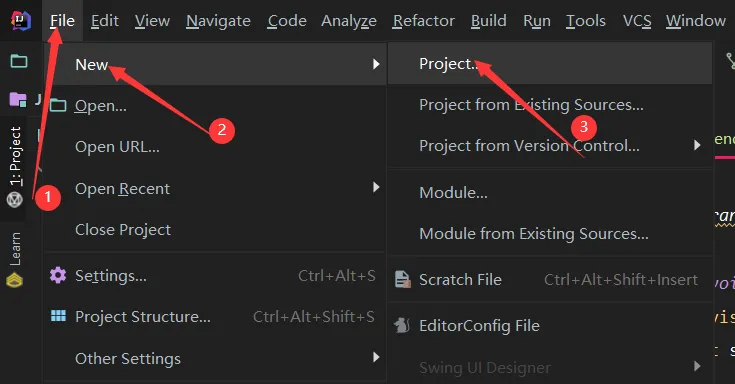
Task: Click the EditorConfig File mouse icon
Action: (x=402, y=325)
